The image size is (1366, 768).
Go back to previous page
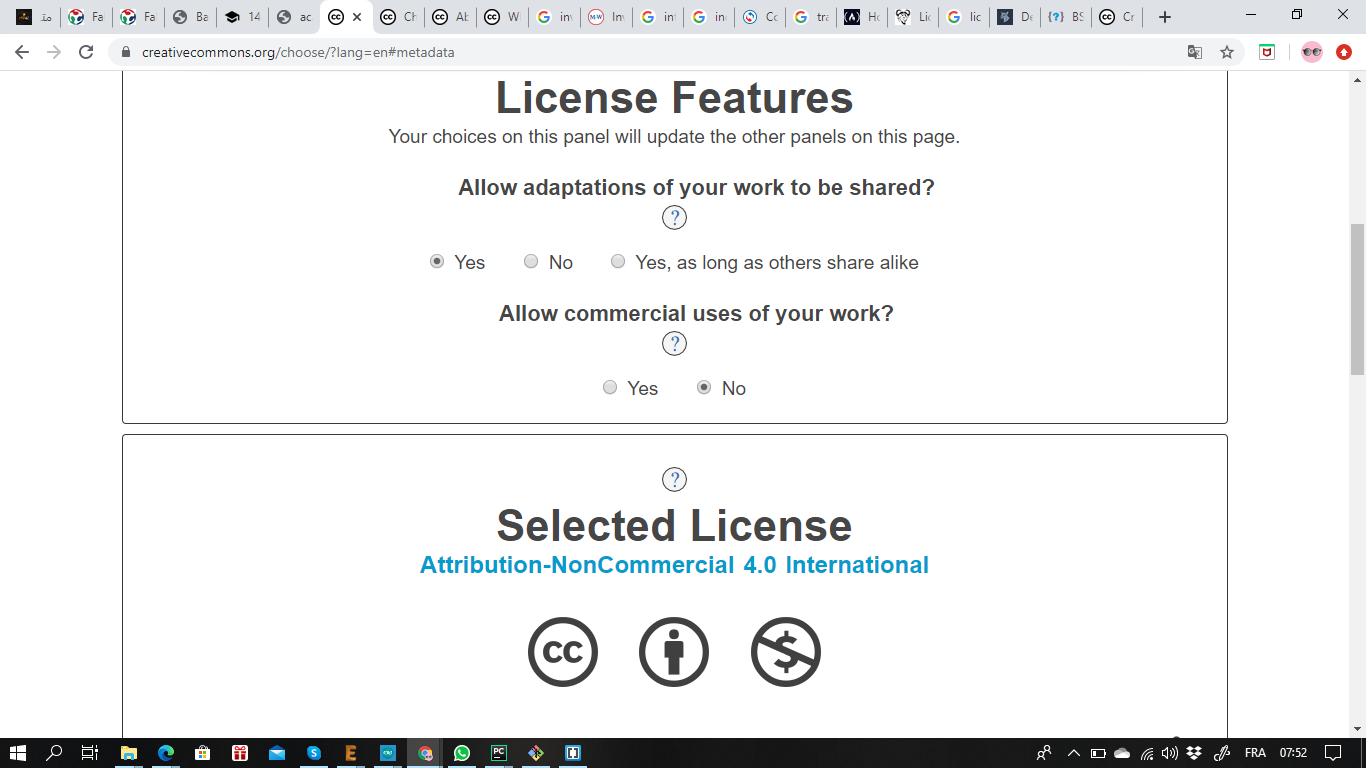(22, 52)
